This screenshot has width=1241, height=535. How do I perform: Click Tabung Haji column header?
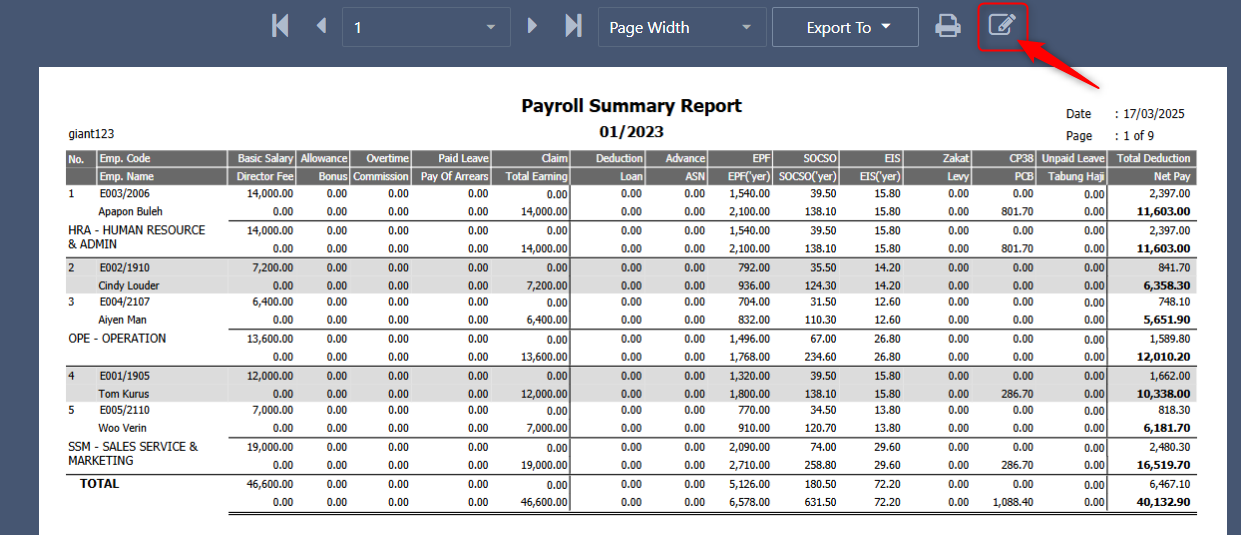(1076, 176)
